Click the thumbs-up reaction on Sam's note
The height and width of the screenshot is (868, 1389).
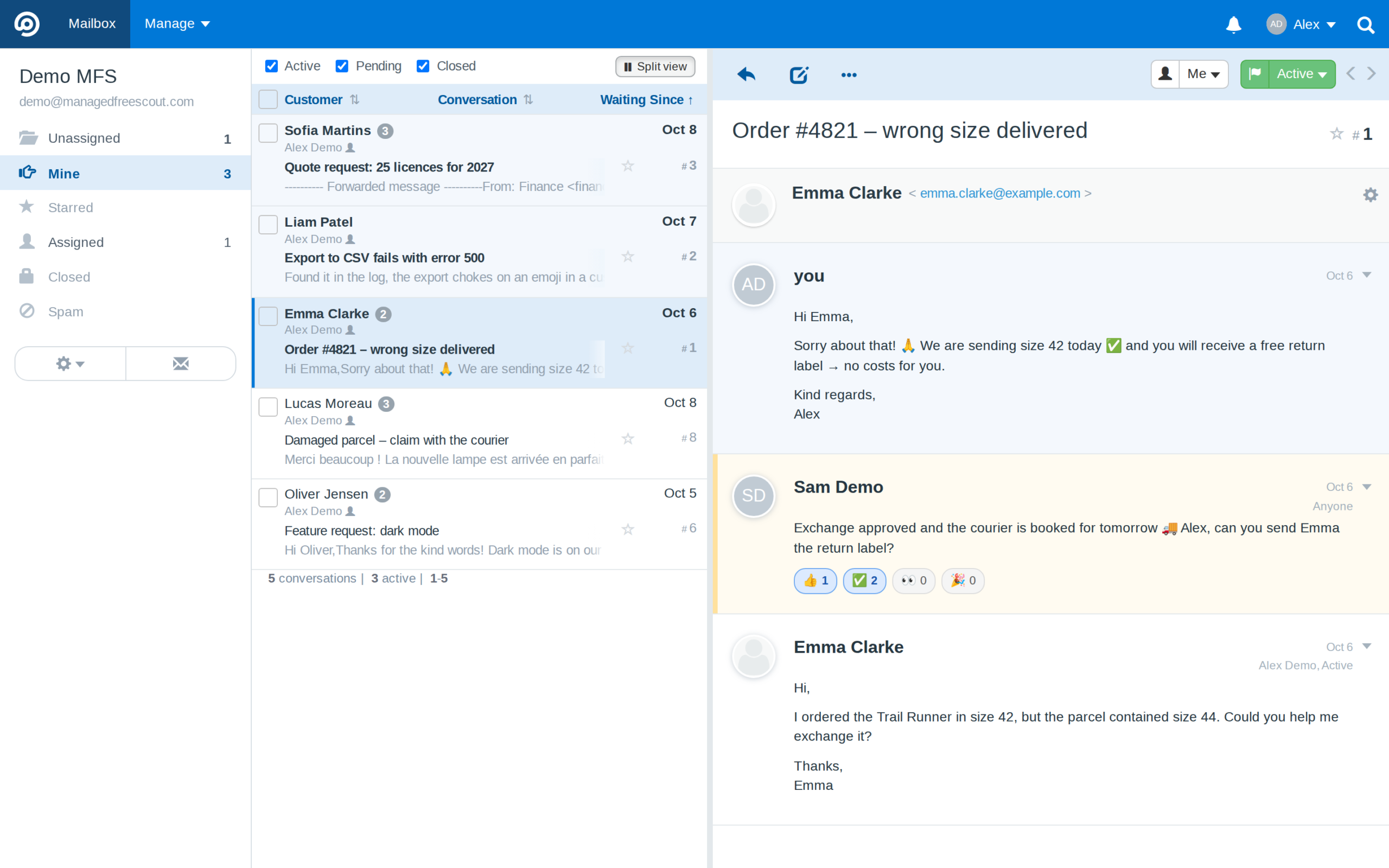tap(815, 580)
